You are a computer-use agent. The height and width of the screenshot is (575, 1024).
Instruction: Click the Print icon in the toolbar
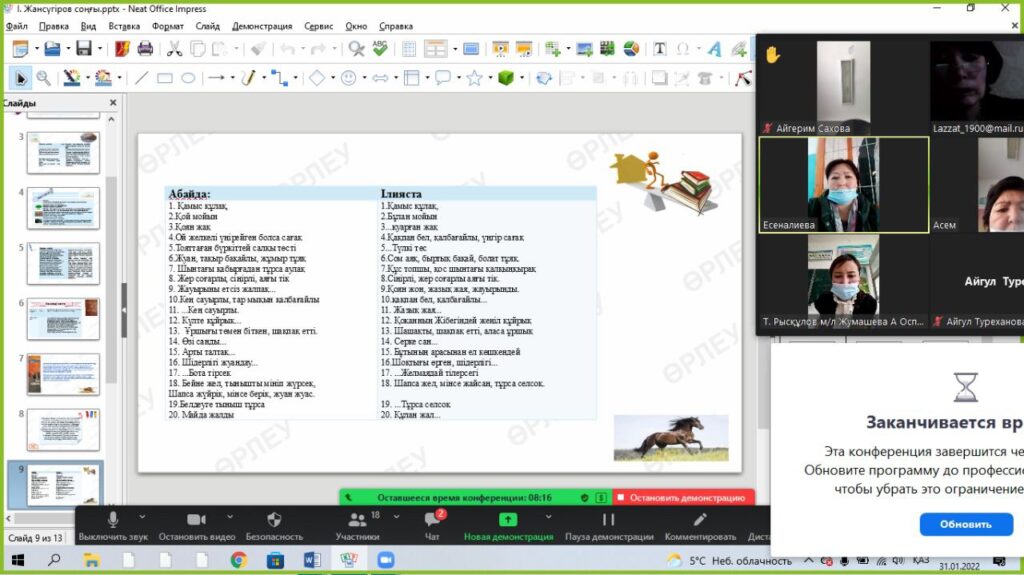click(x=145, y=48)
